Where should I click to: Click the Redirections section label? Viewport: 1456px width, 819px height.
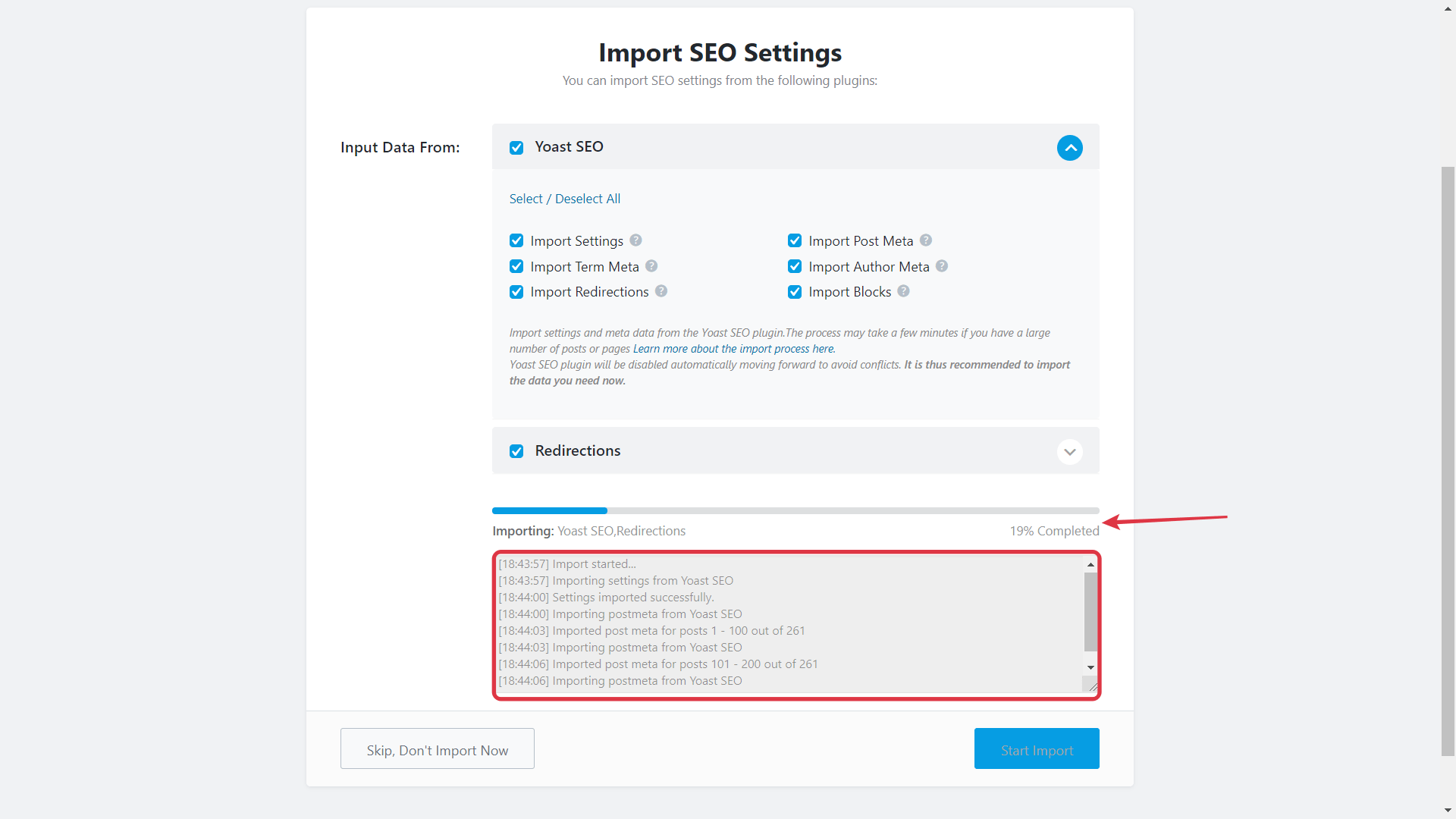[x=577, y=451]
